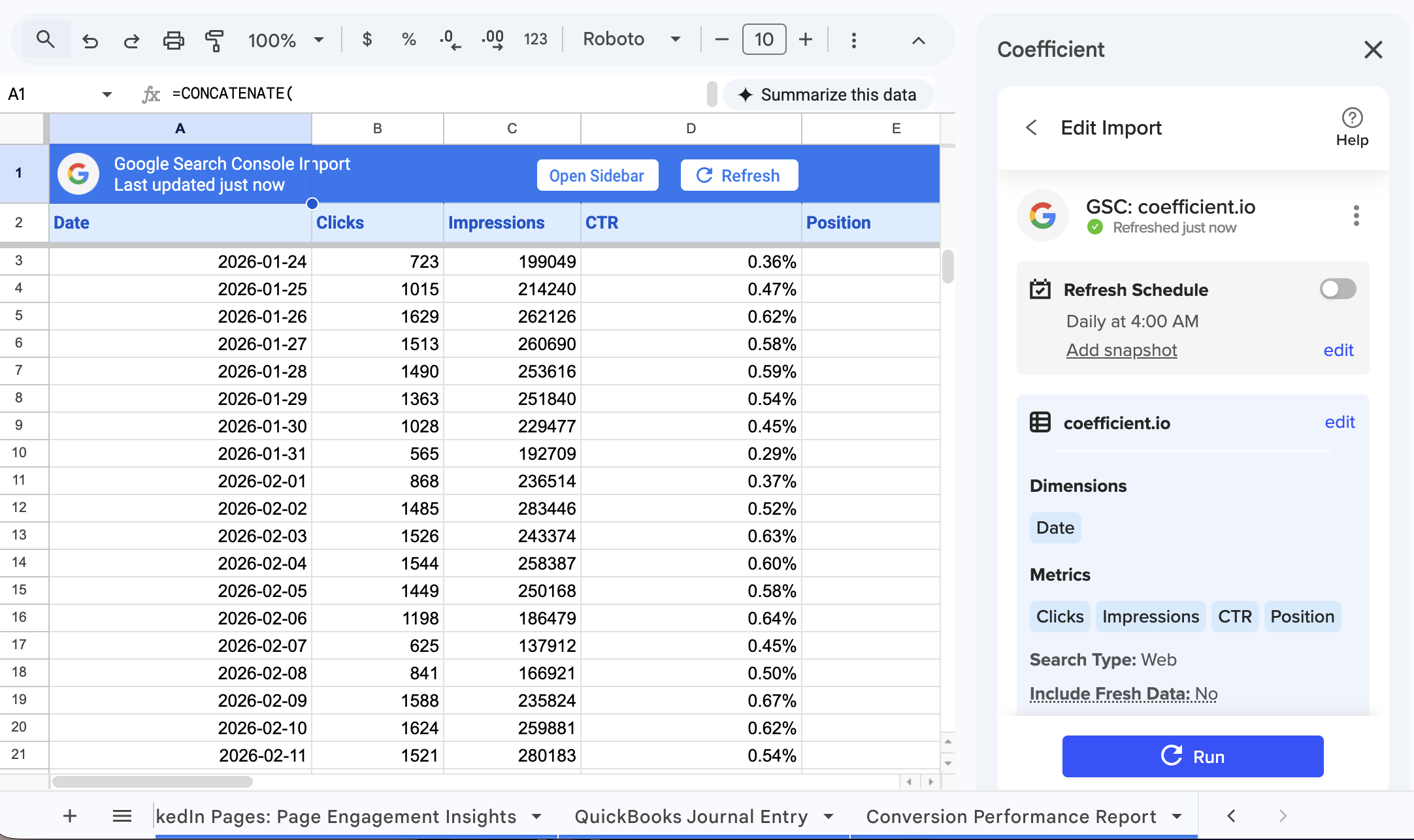Expand the cell name box dropdown arrow

click(107, 95)
